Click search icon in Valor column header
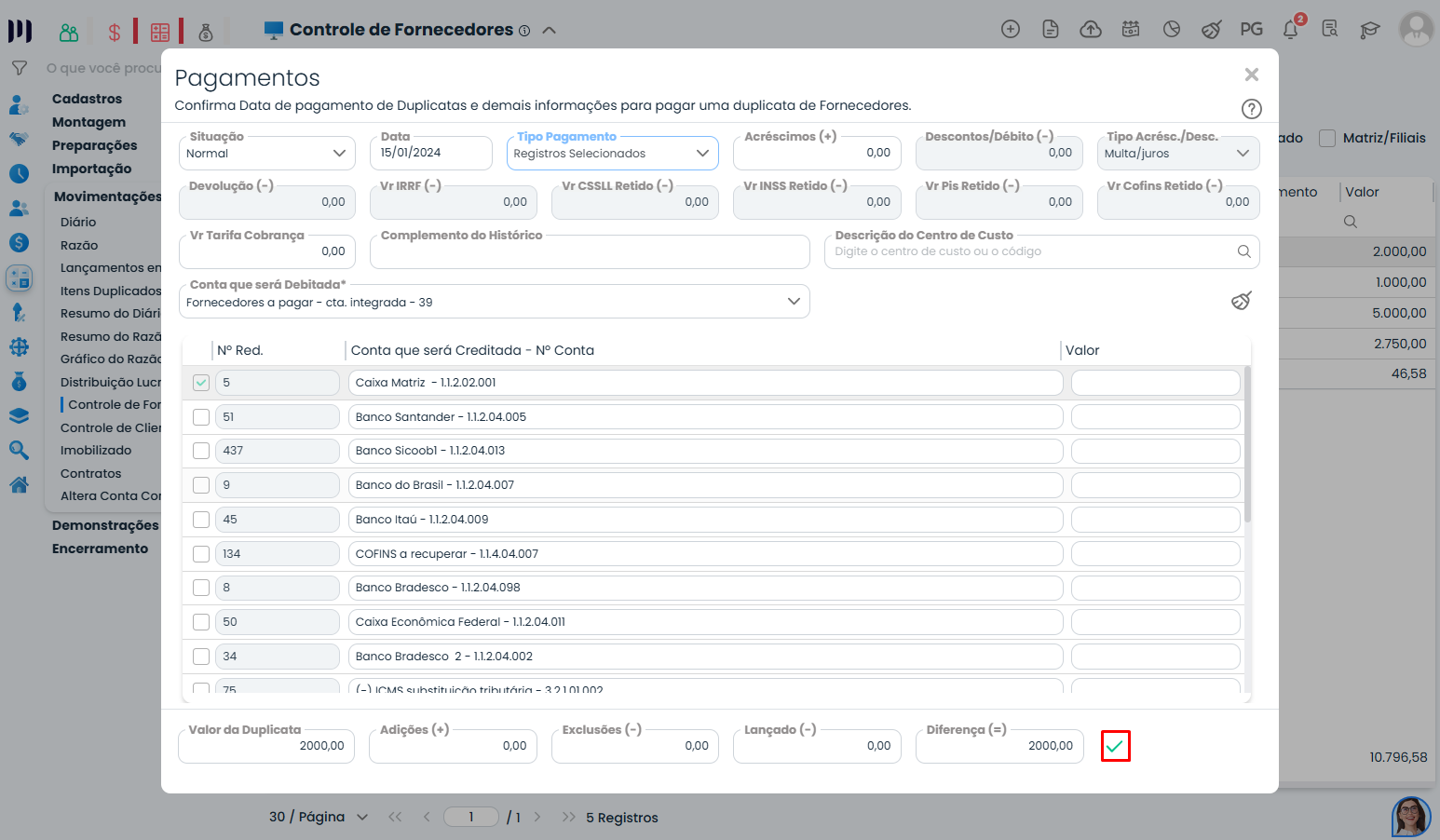The image size is (1440, 840). pos(1351,222)
